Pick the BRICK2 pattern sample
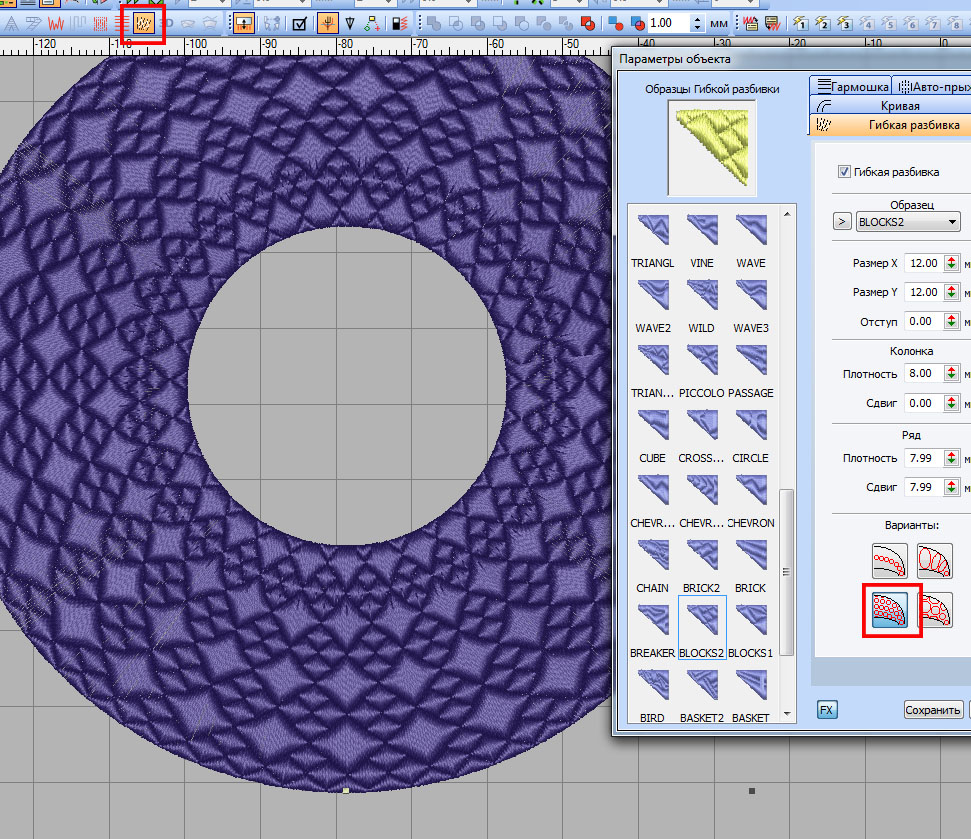 pyautogui.click(x=701, y=557)
